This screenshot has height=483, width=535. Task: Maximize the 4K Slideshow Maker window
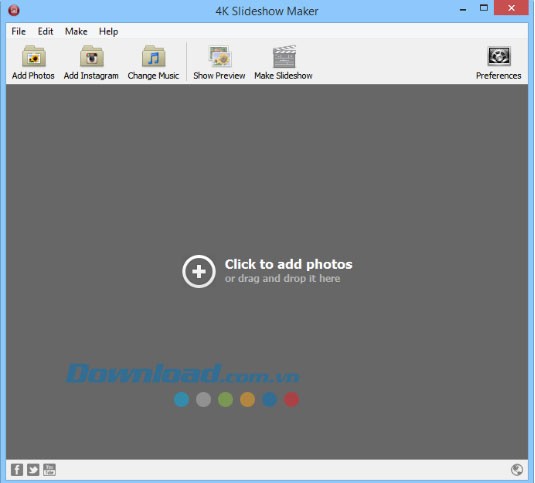click(x=484, y=8)
